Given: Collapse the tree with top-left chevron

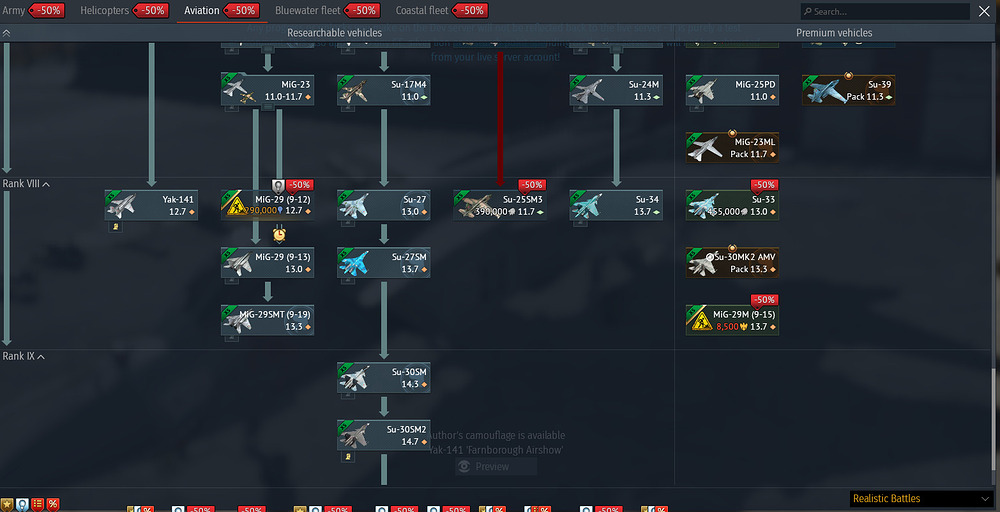Looking at the screenshot, I should click(7, 33).
